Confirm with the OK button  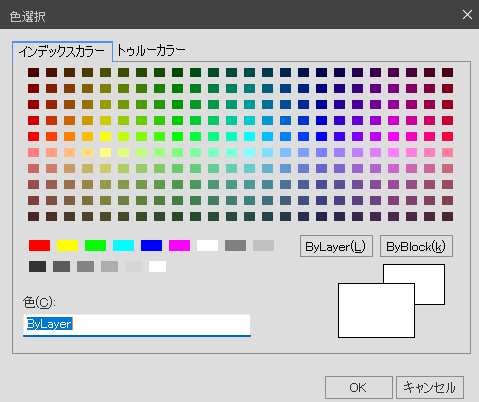(x=359, y=388)
